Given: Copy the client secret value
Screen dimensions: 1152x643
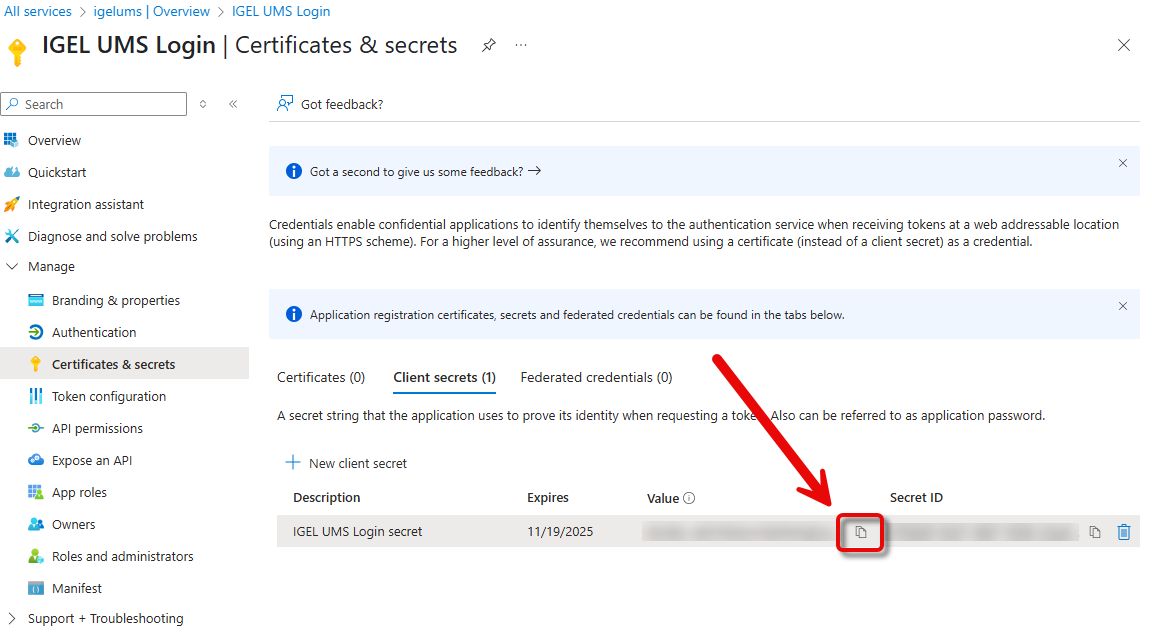Looking at the screenshot, I should point(860,532).
